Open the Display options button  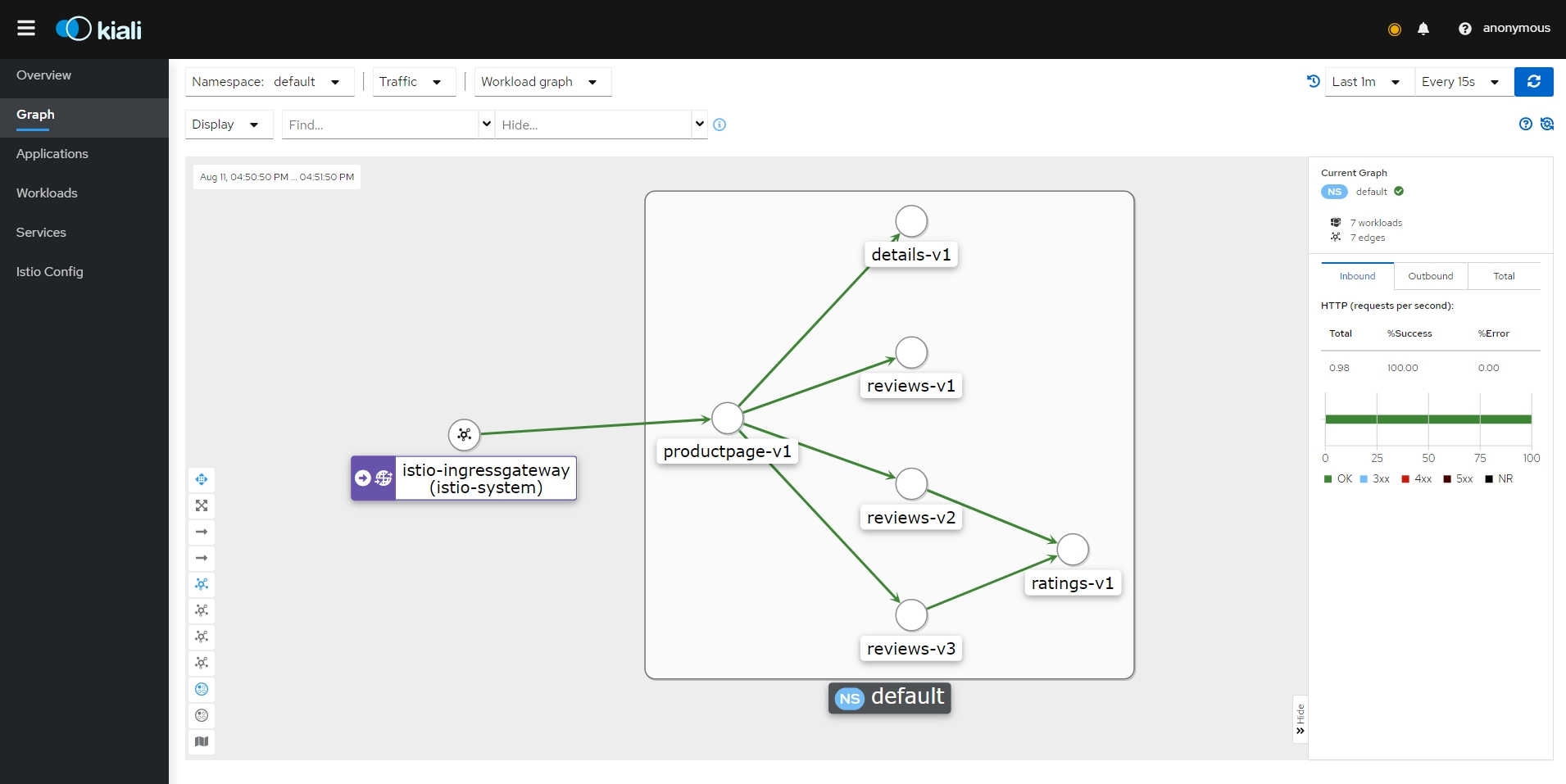pos(228,125)
